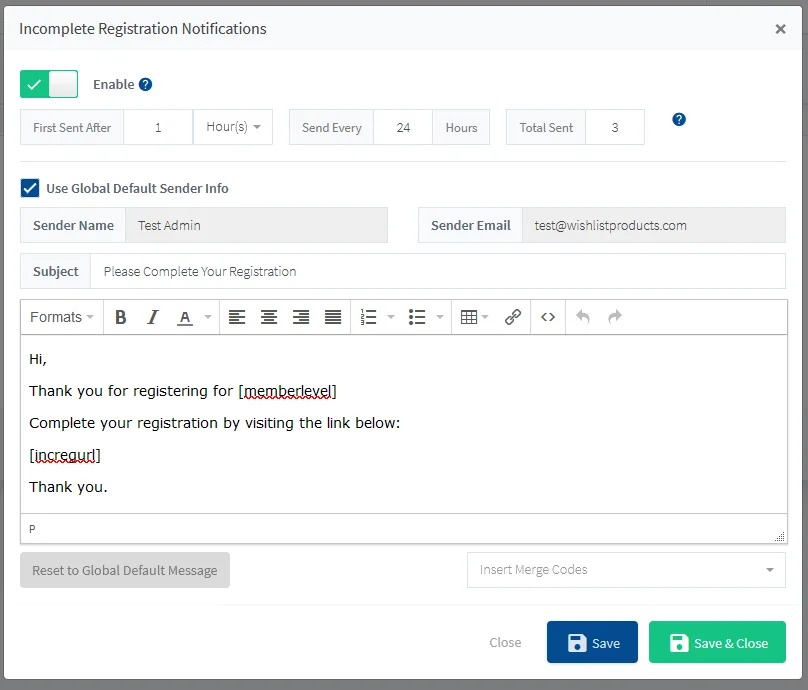Open the Insert Merge Codes dropdown
Viewport: 808px width, 690px height.
click(626, 569)
